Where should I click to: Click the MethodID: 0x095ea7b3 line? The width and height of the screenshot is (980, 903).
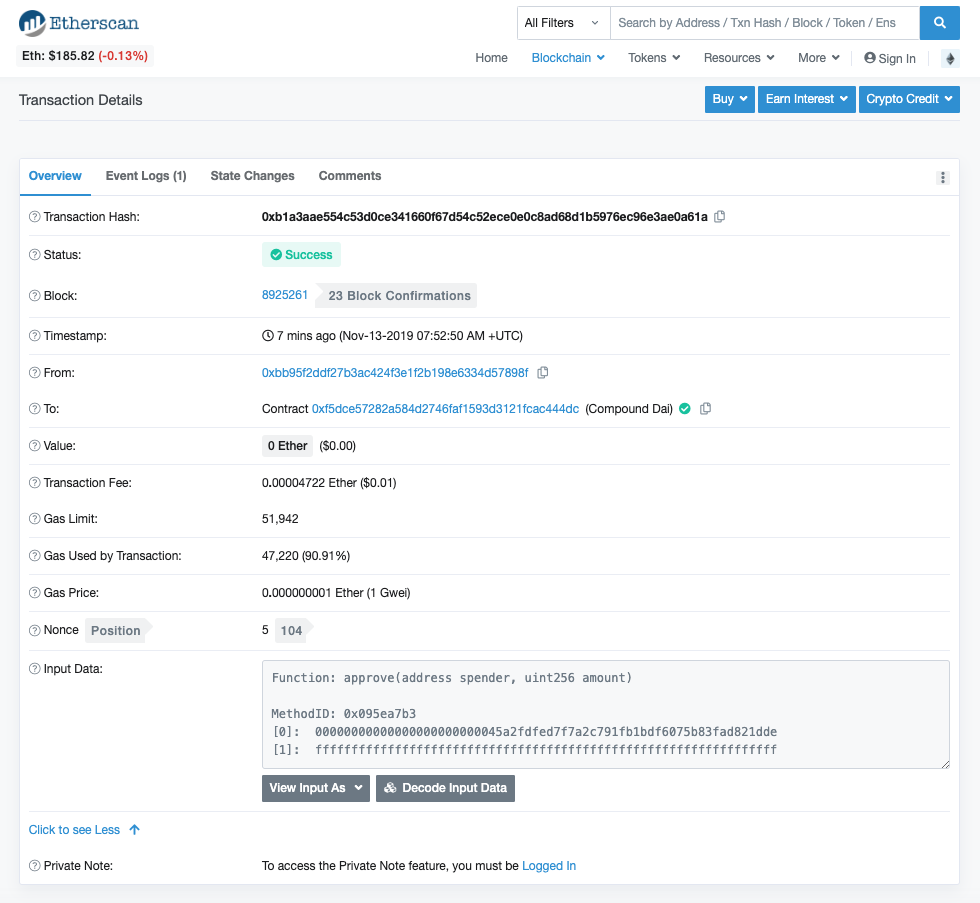[343, 714]
